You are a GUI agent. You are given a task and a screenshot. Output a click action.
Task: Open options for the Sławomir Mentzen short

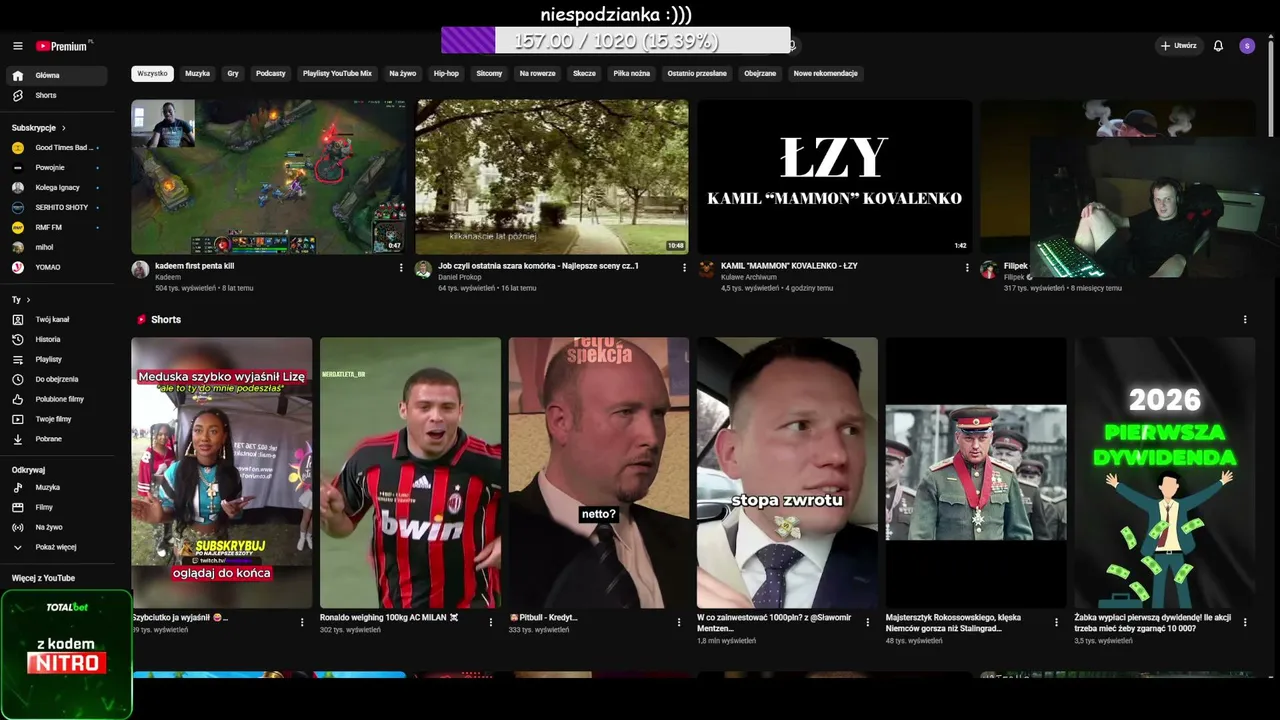(x=868, y=622)
